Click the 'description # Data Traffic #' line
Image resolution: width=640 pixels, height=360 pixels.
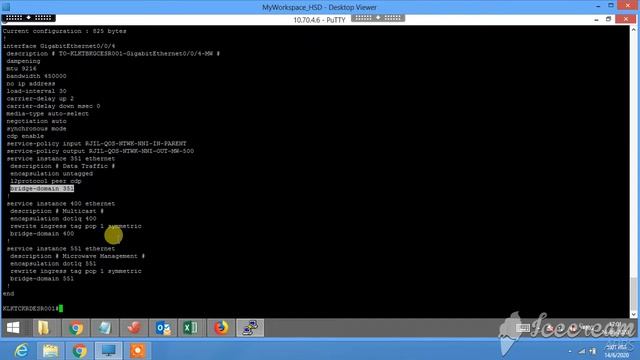click(x=62, y=166)
